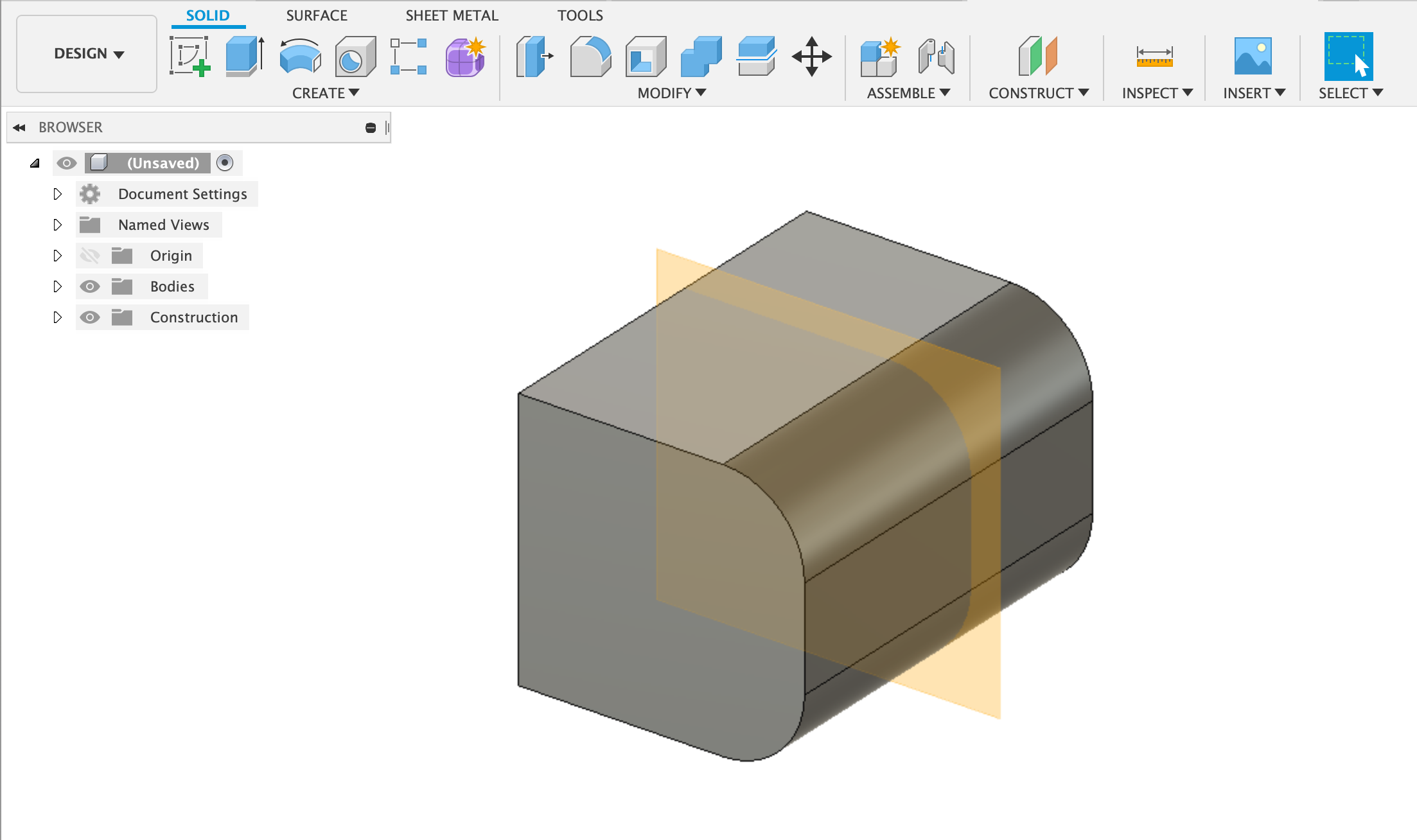Open the MODIFY menu label
The width and height of the screenshot is (1417, 840).
(671, 93)
